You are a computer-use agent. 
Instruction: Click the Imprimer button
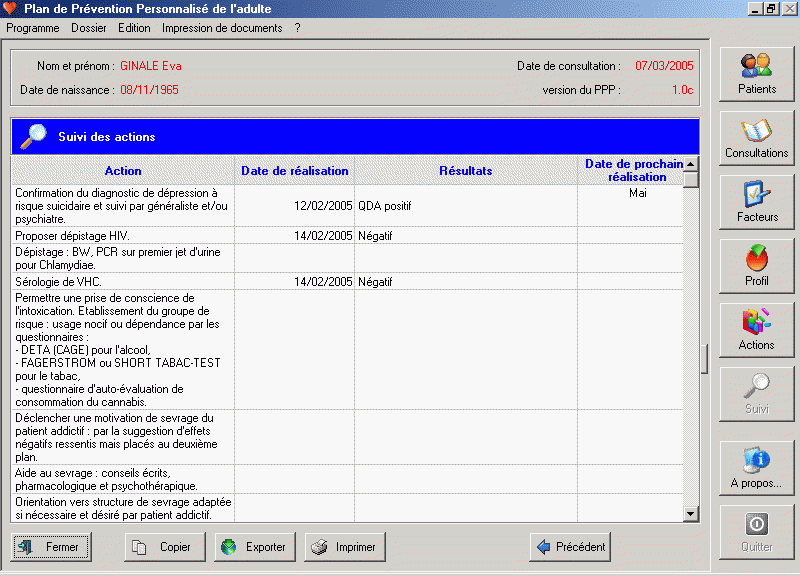345,547
